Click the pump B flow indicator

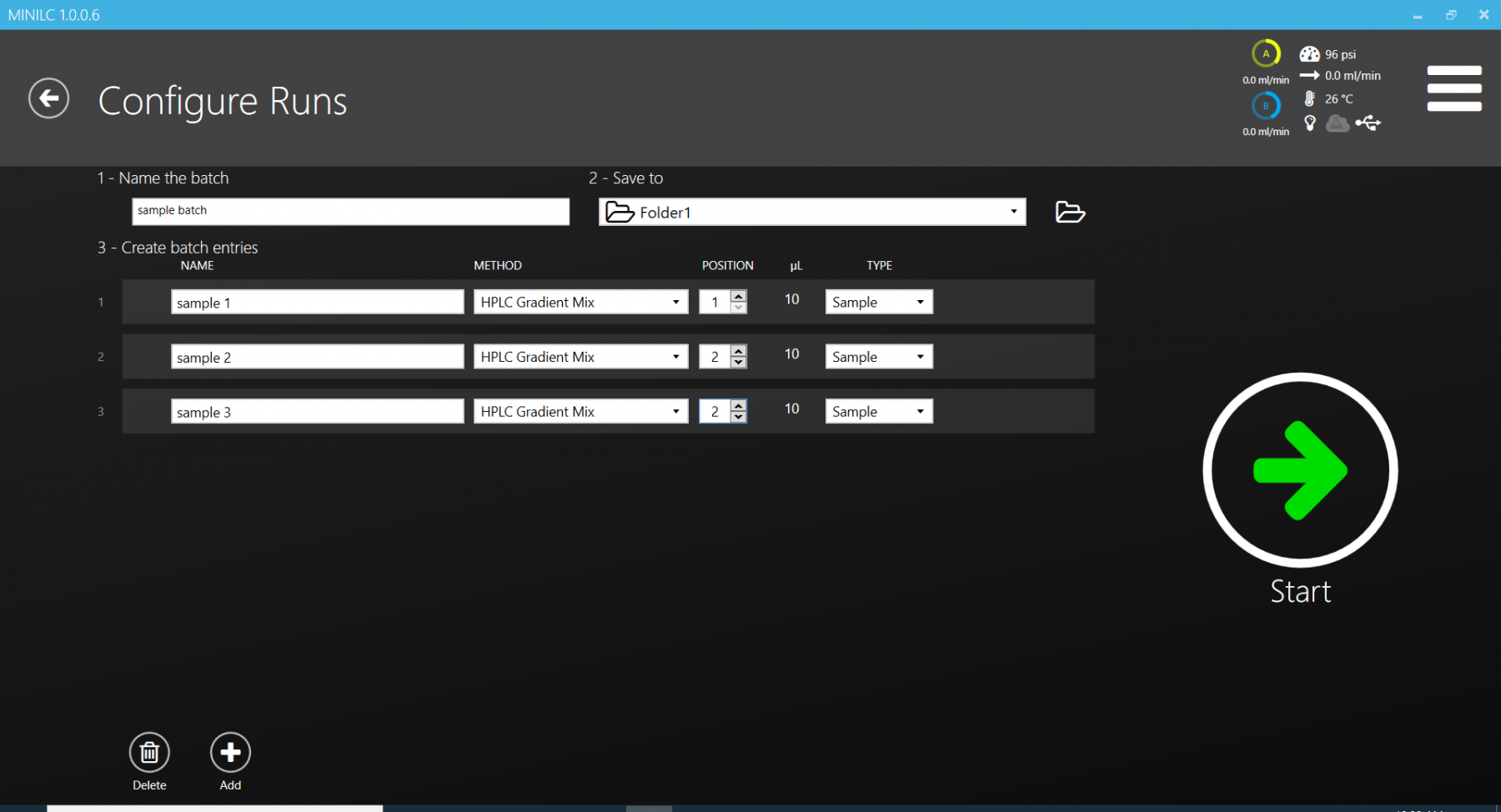(1265, 106)
